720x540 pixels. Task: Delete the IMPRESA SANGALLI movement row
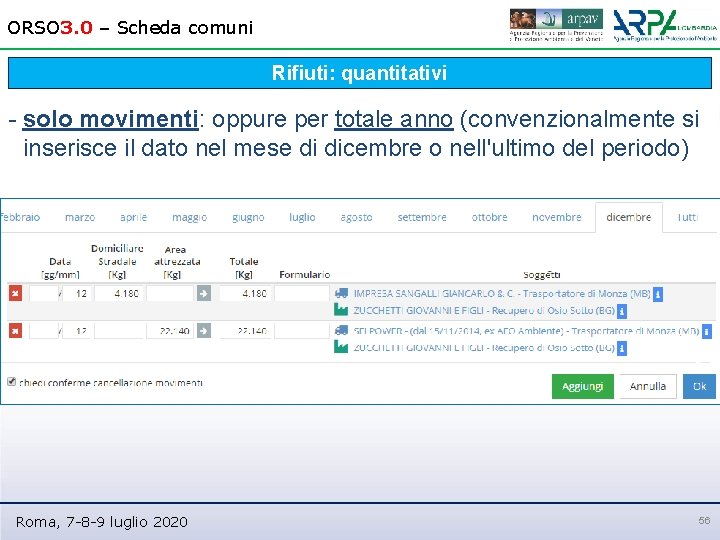point(15,293)
